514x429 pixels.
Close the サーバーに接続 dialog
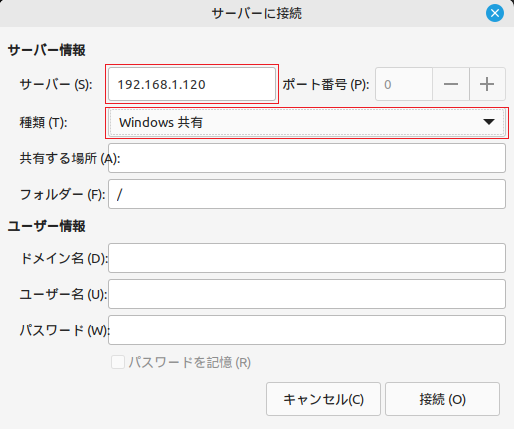495,13
